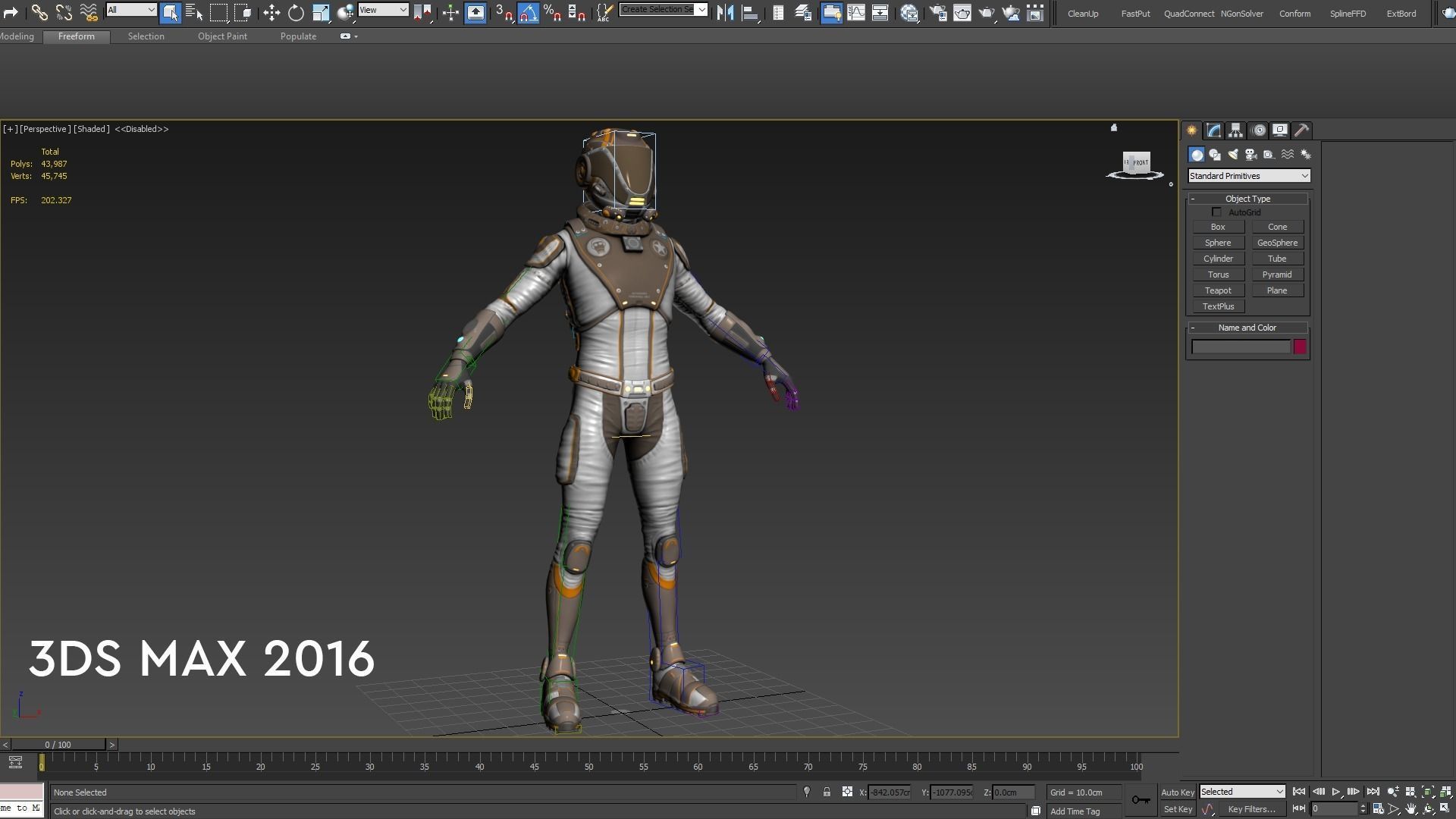Click the TextPlus primitive button
Image resolution: width=1456 pixels, height=819 pixels.
coord(1218,306)
